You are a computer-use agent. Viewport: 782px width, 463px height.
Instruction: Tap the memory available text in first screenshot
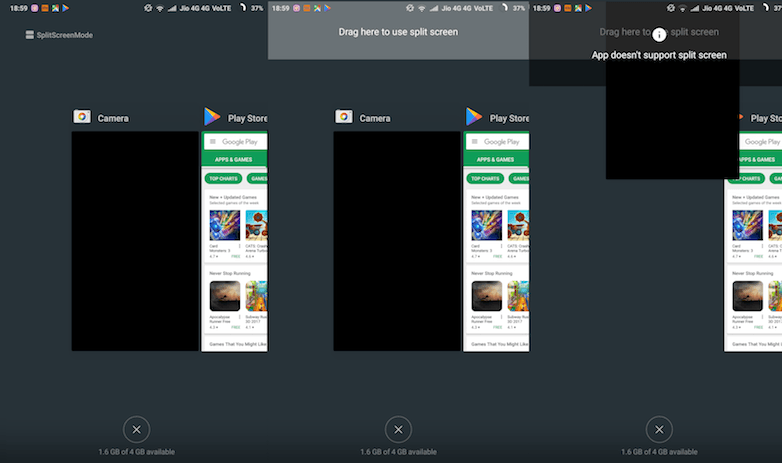click(x=137, y=452)
